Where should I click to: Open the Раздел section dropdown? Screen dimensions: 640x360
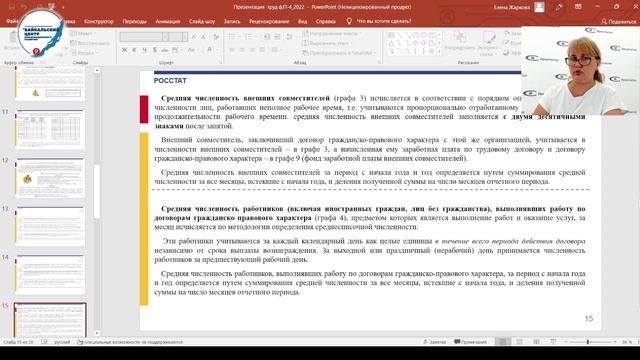[x=85, y=53]
